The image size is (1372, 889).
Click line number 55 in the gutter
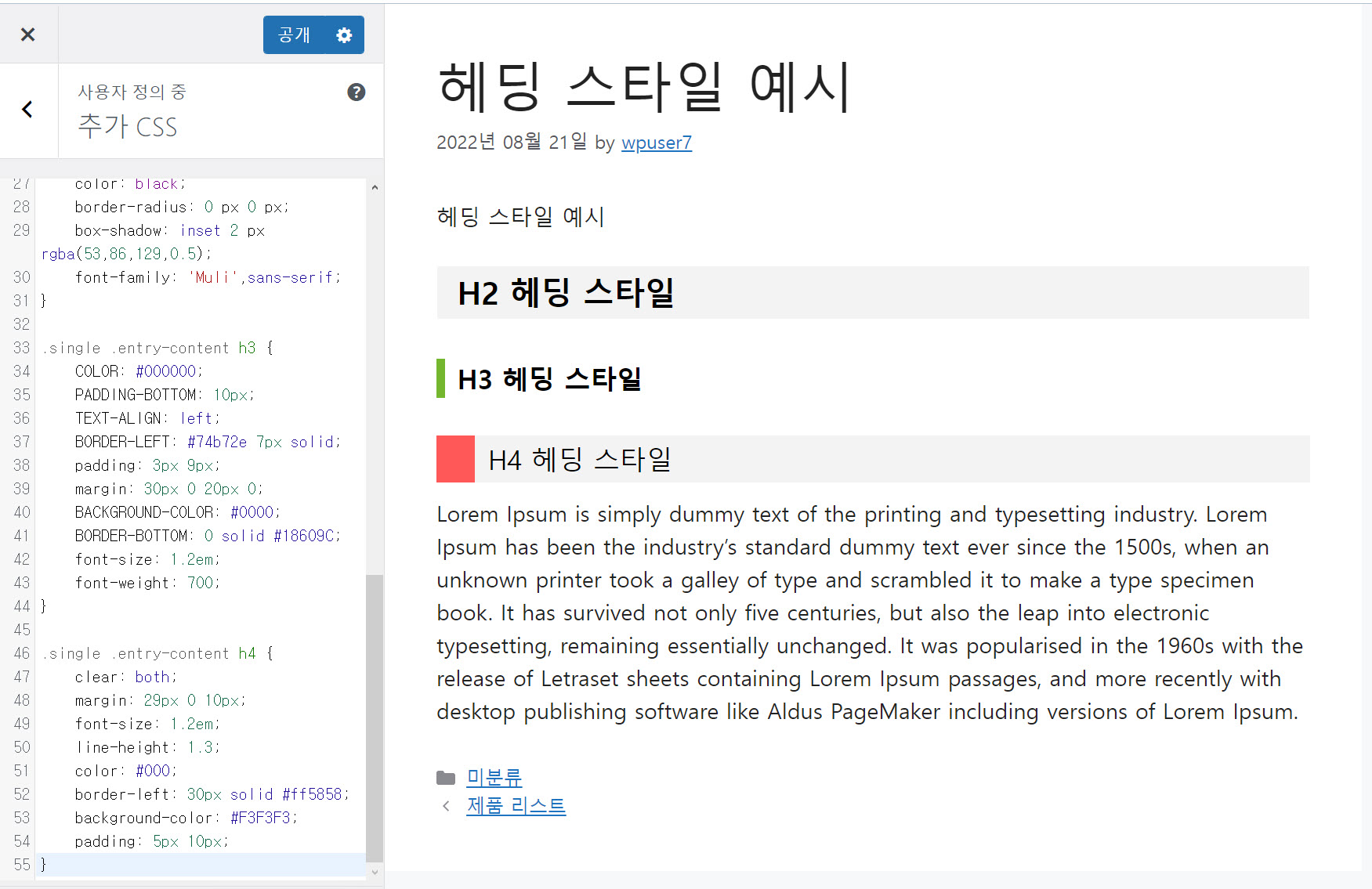(22, 865)
